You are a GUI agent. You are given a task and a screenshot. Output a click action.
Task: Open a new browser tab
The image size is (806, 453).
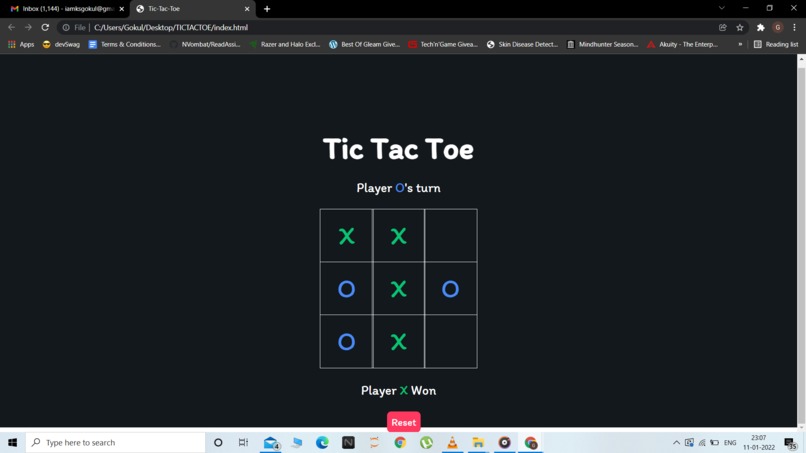click(x=267, y=9)
